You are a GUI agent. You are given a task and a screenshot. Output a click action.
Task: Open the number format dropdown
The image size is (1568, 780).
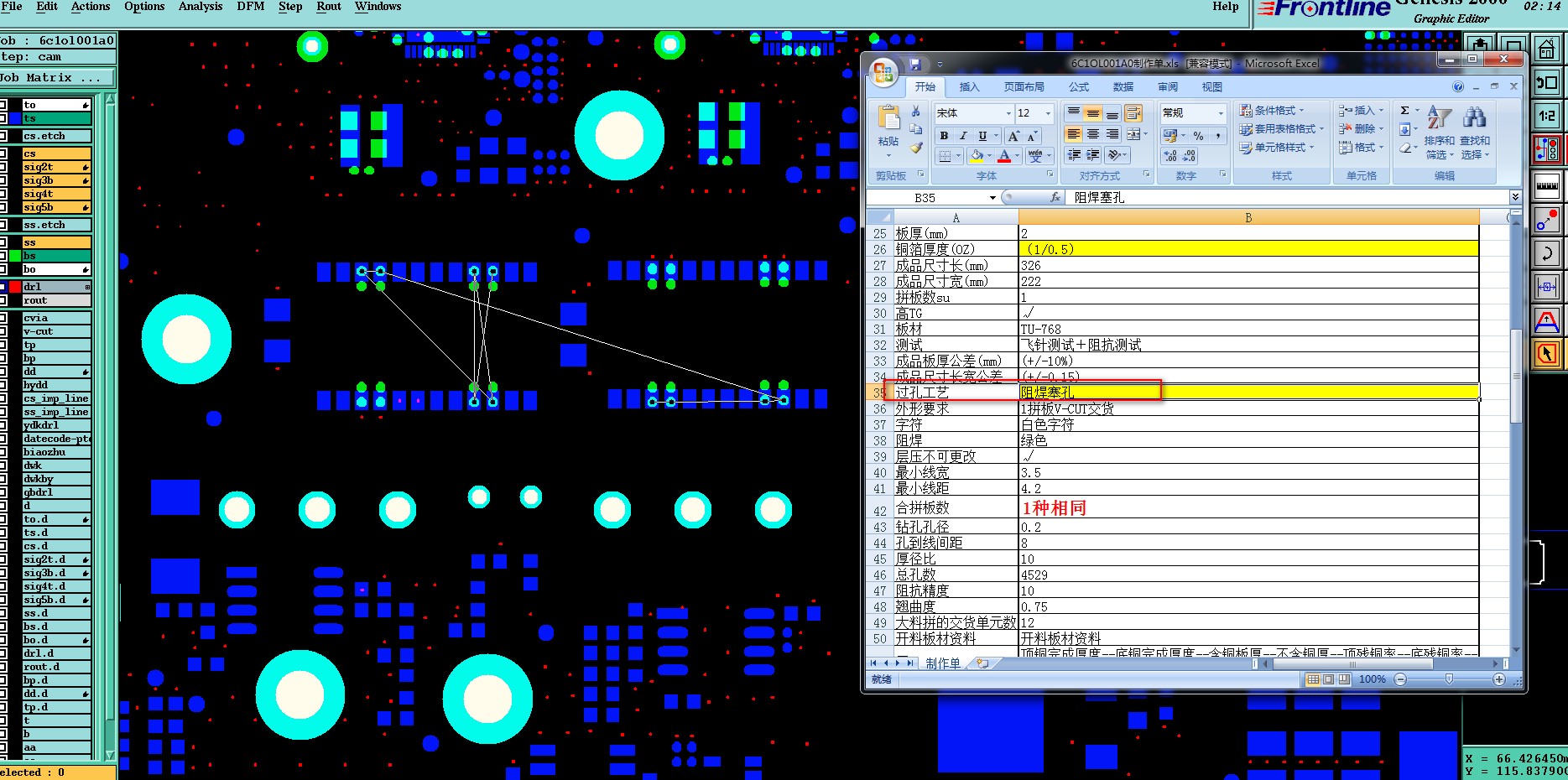1221,113
